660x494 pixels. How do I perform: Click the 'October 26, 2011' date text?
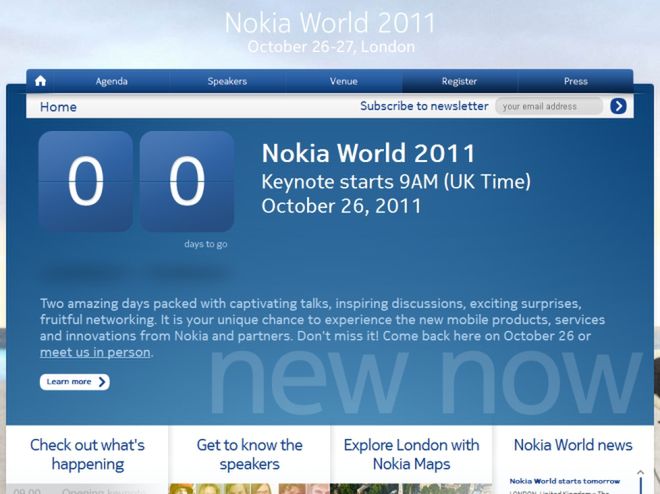[x=341, y=206]
